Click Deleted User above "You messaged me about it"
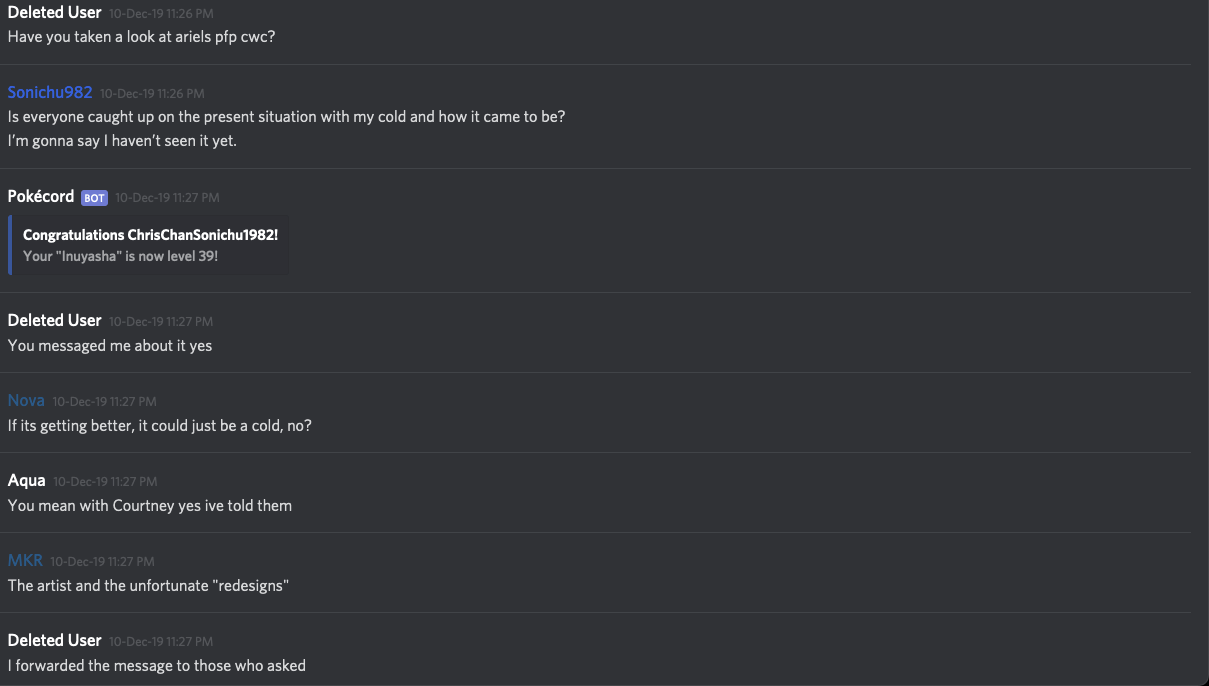The image size is (1209, 686). pos(54,320)
